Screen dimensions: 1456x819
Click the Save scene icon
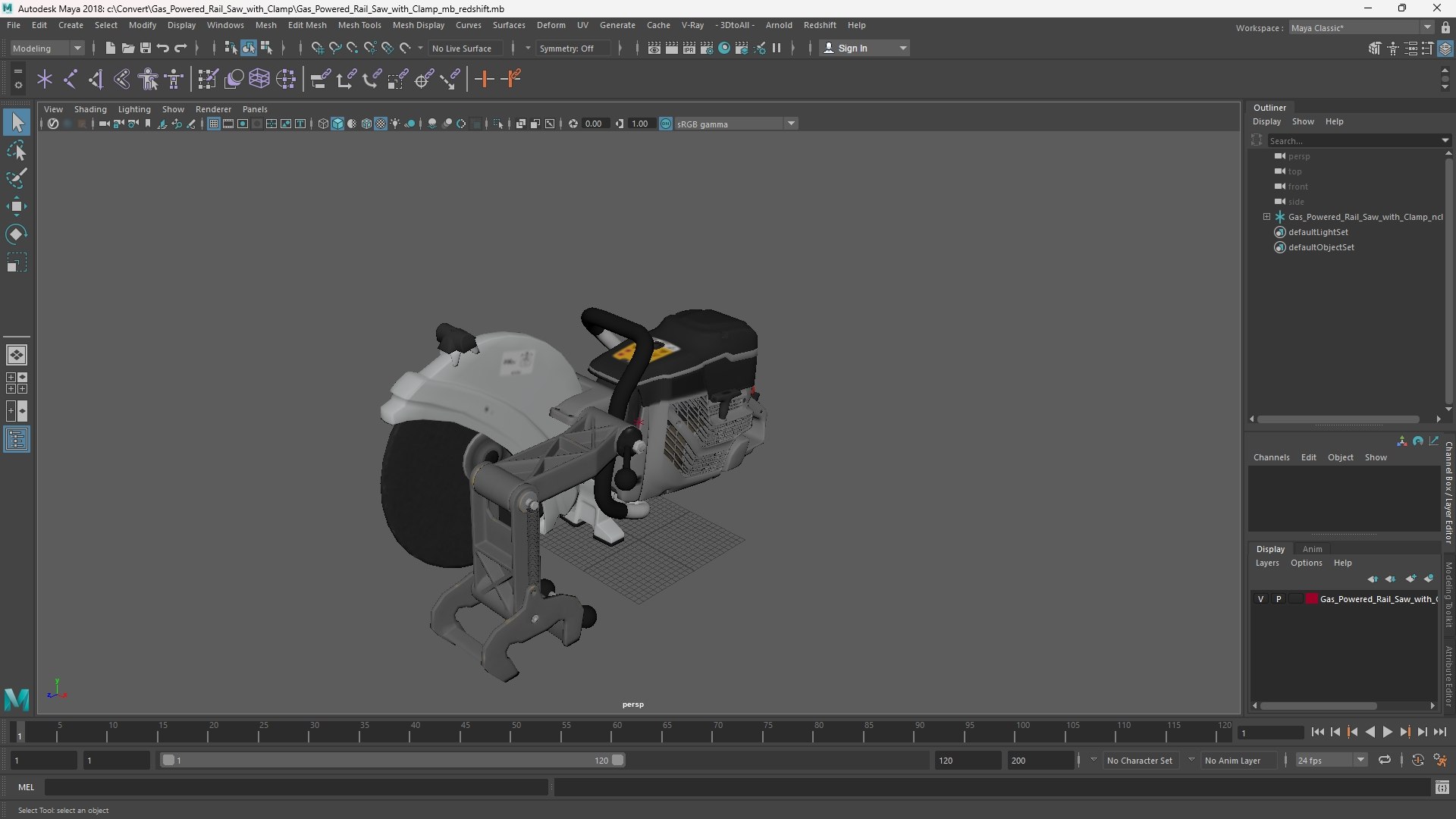coord(146,48)
